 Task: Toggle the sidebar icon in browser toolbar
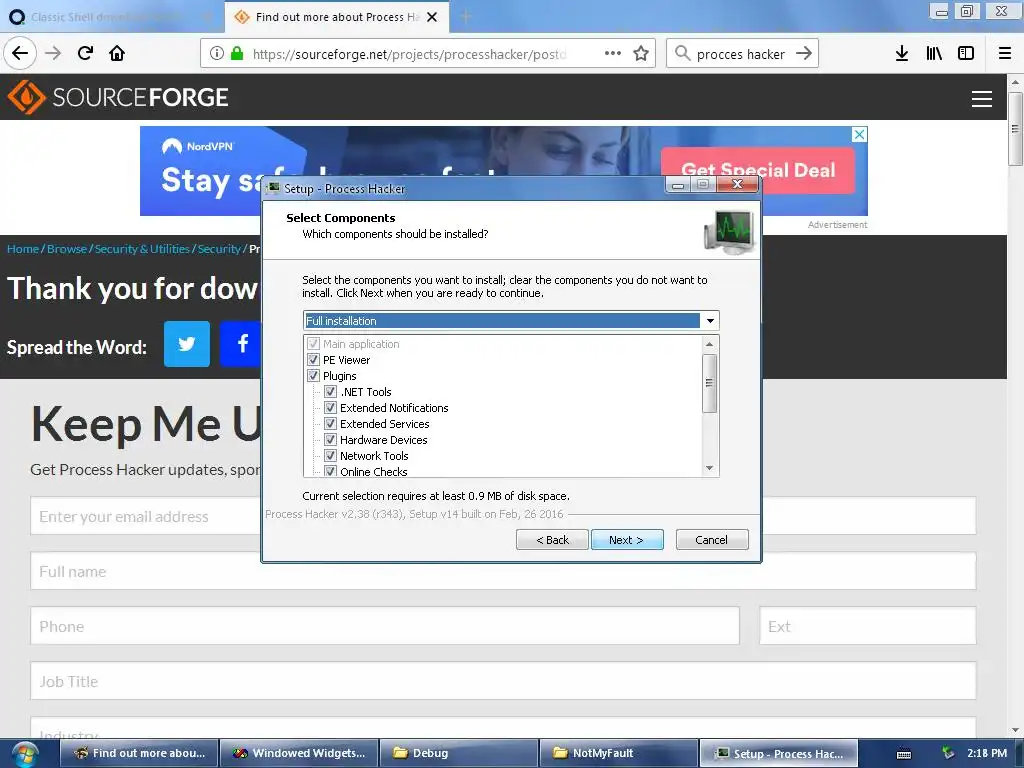[x=966, y=54]
